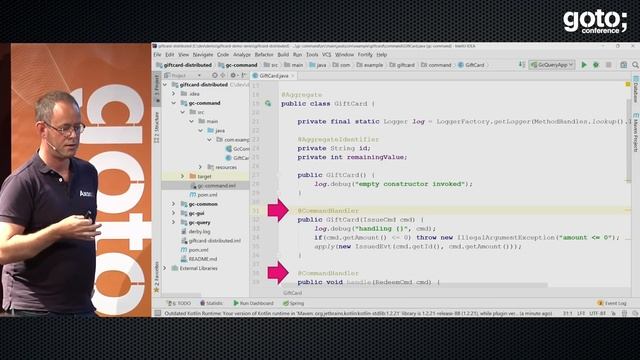The height and width of the screenshot is (360, 640).
Task: Start debugging with the bug icon
Action: 596,64
